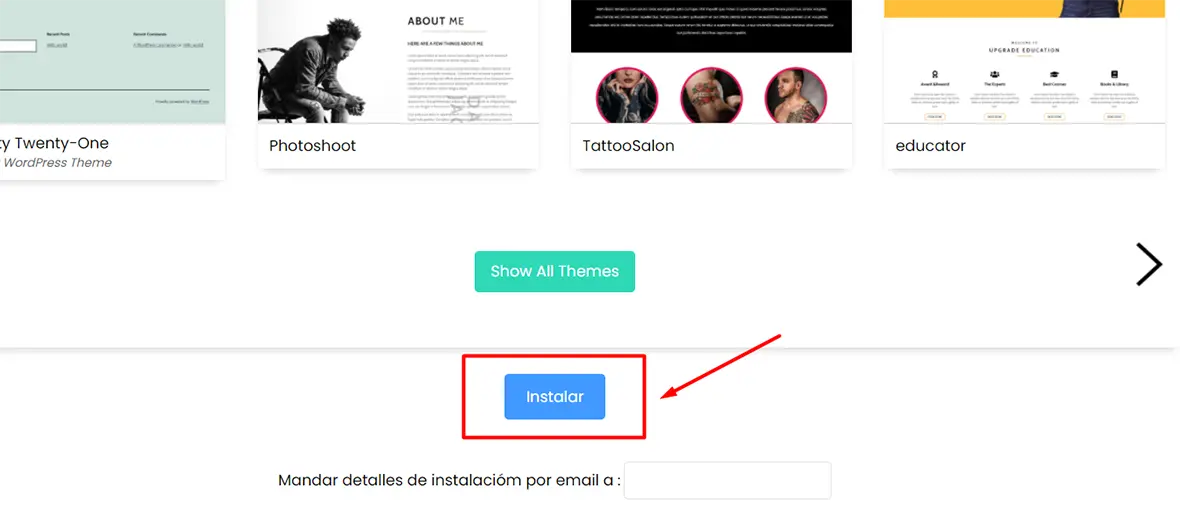Click the book library icon in educator preview
1180x524 pixels.
pos(1115,75)
